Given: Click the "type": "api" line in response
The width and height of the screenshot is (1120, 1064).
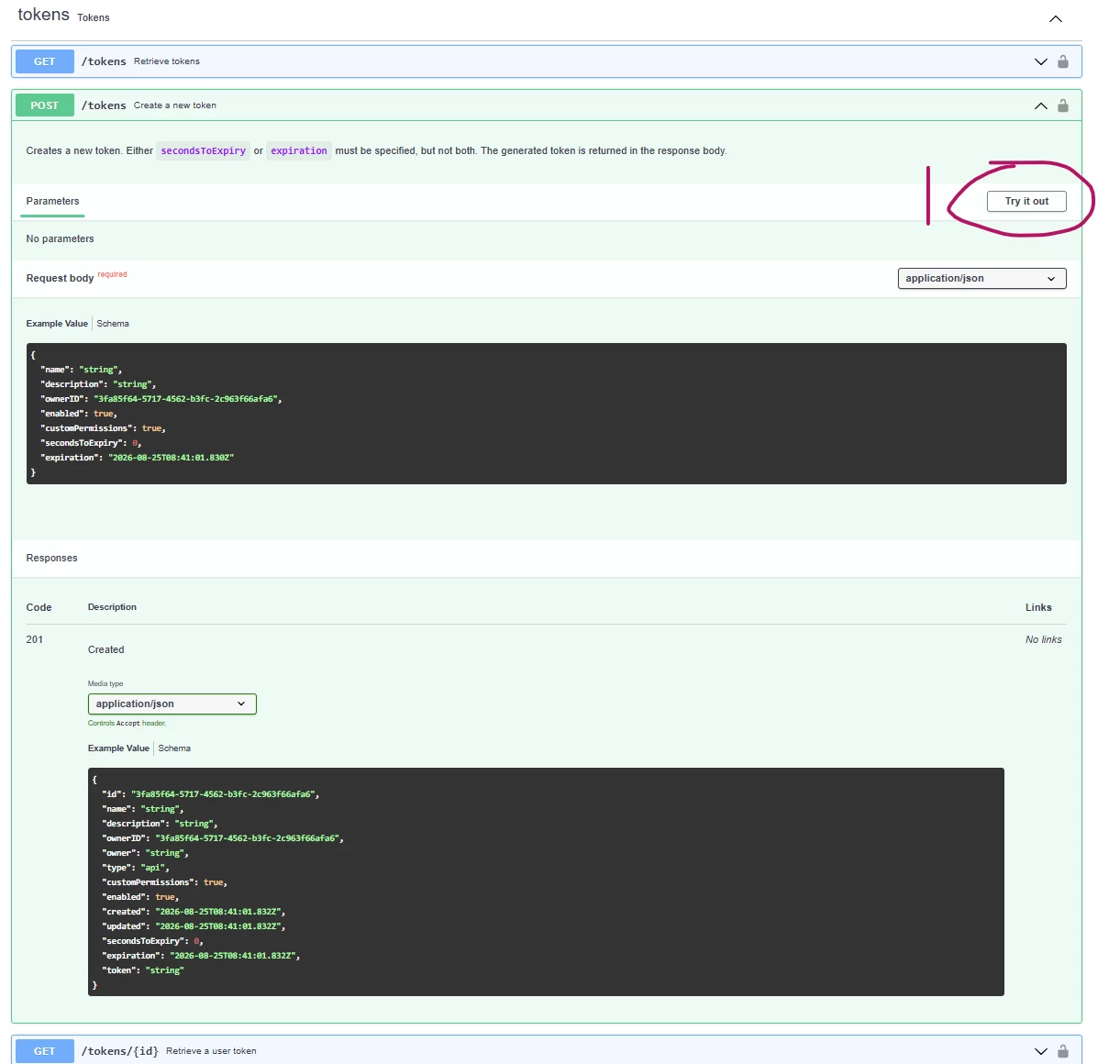Looking at the screenshot, I should [x=136, y=868].
